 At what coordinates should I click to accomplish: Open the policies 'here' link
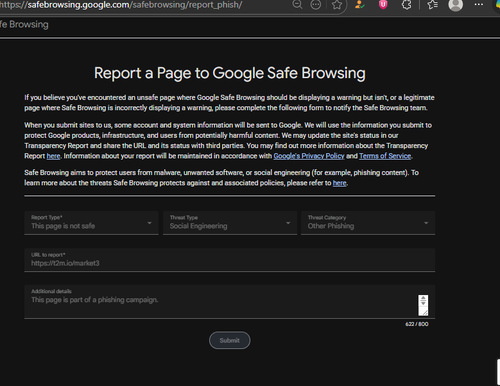click(x=339, y=183)
